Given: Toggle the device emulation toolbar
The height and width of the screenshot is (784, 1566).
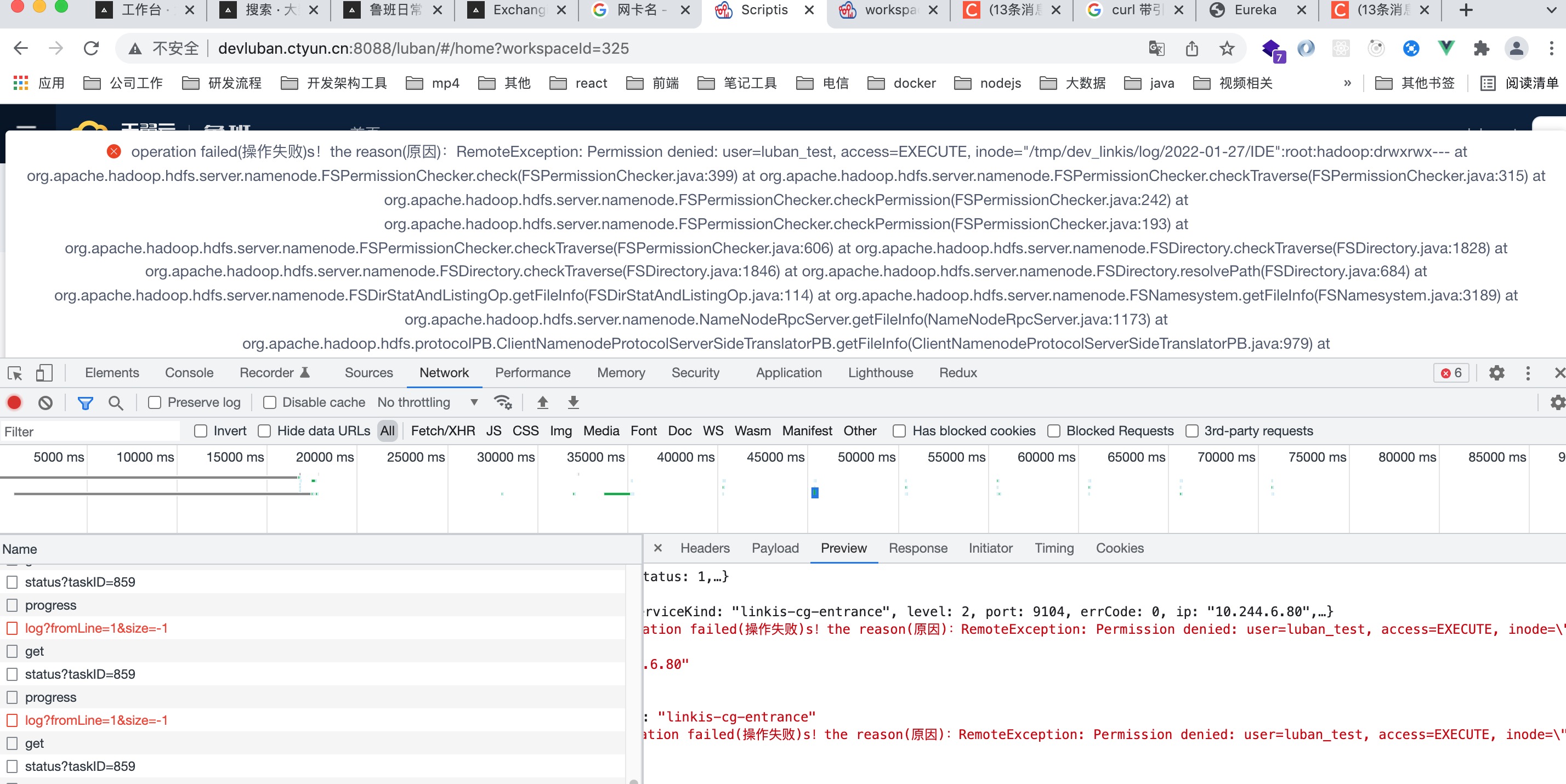Looking at the screenshot, I should pyautogui.click(x=43, y=373).
